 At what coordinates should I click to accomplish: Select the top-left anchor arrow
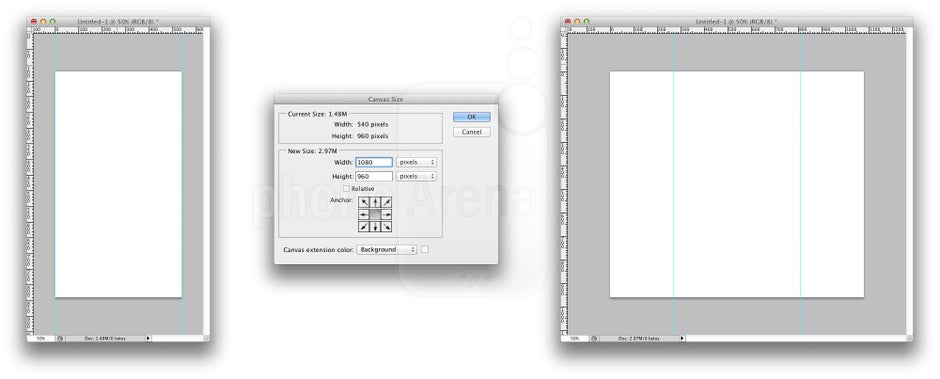(x=364, y=202)
